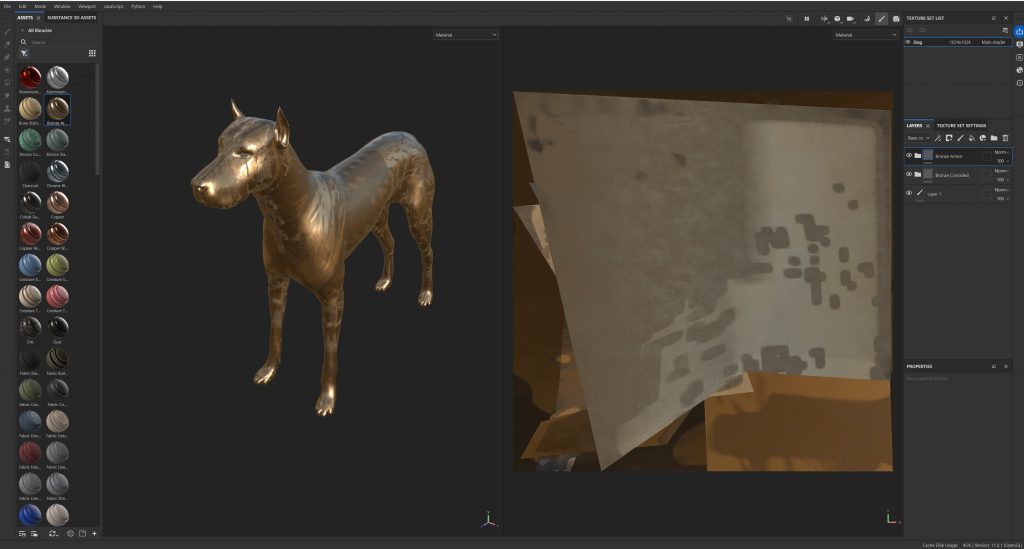The image size is (1024, 549).
Task: Click the blue export textures icon
Action: tap(1018, 31)
